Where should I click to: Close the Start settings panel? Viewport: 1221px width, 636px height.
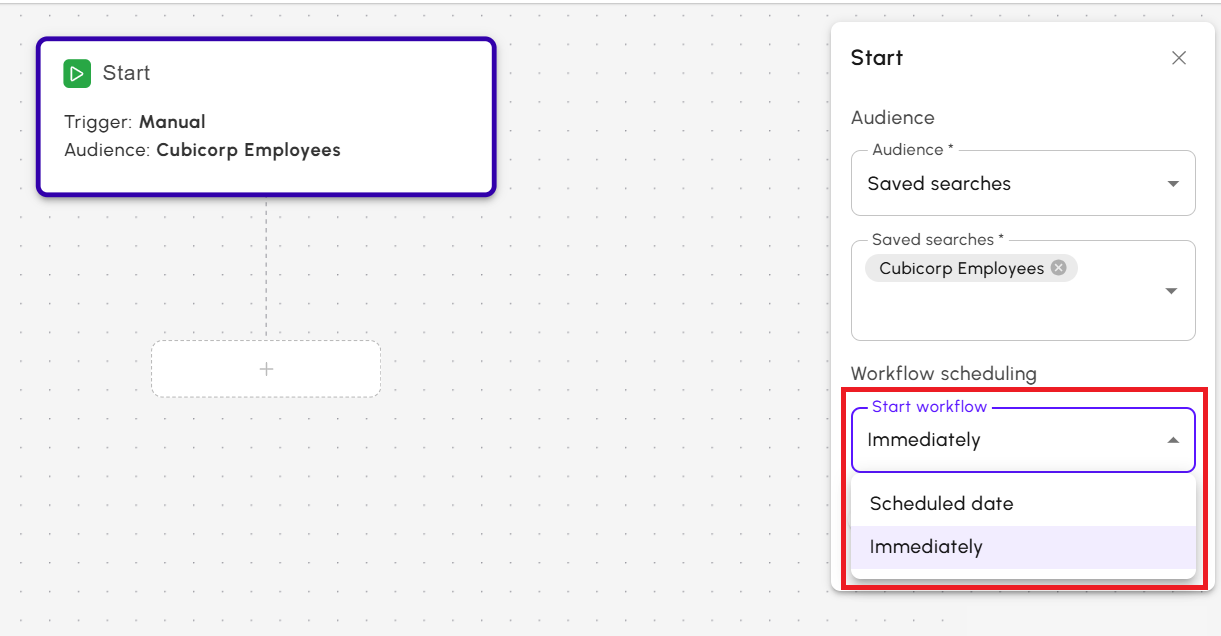1179,58
